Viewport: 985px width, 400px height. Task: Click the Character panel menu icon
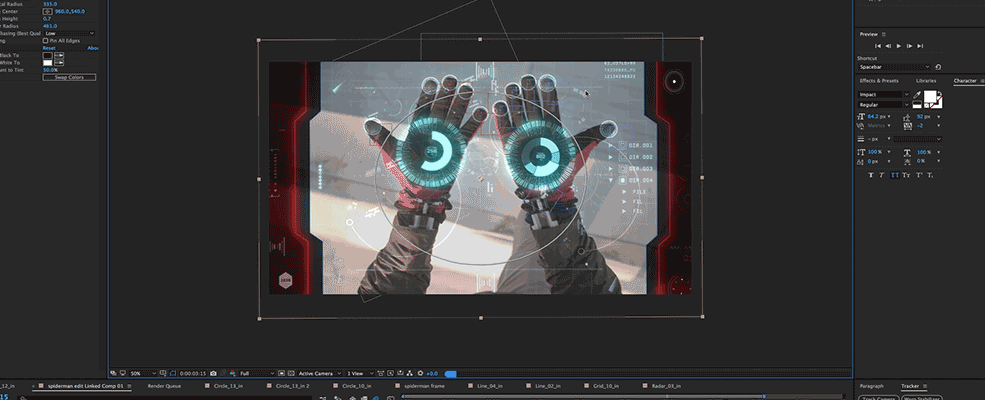(x=982, y=80)
